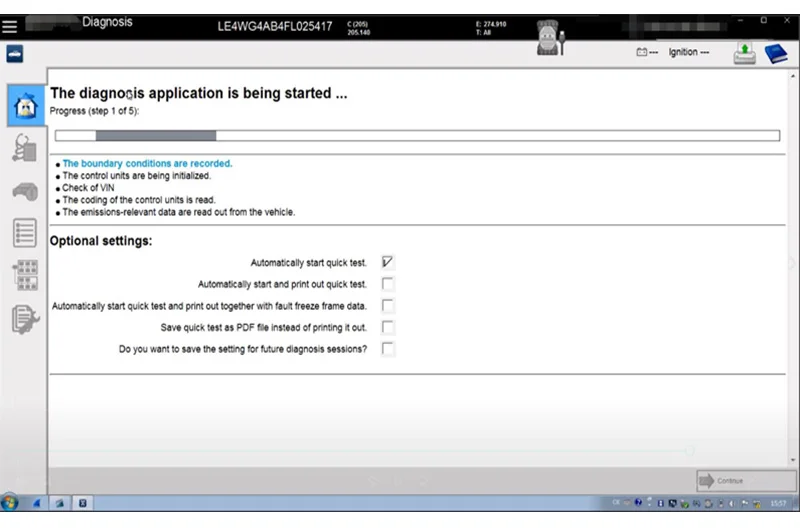The image size is (800, 530).
Task: Open the control unit grid sidebar icon
Action: (25, 275)
